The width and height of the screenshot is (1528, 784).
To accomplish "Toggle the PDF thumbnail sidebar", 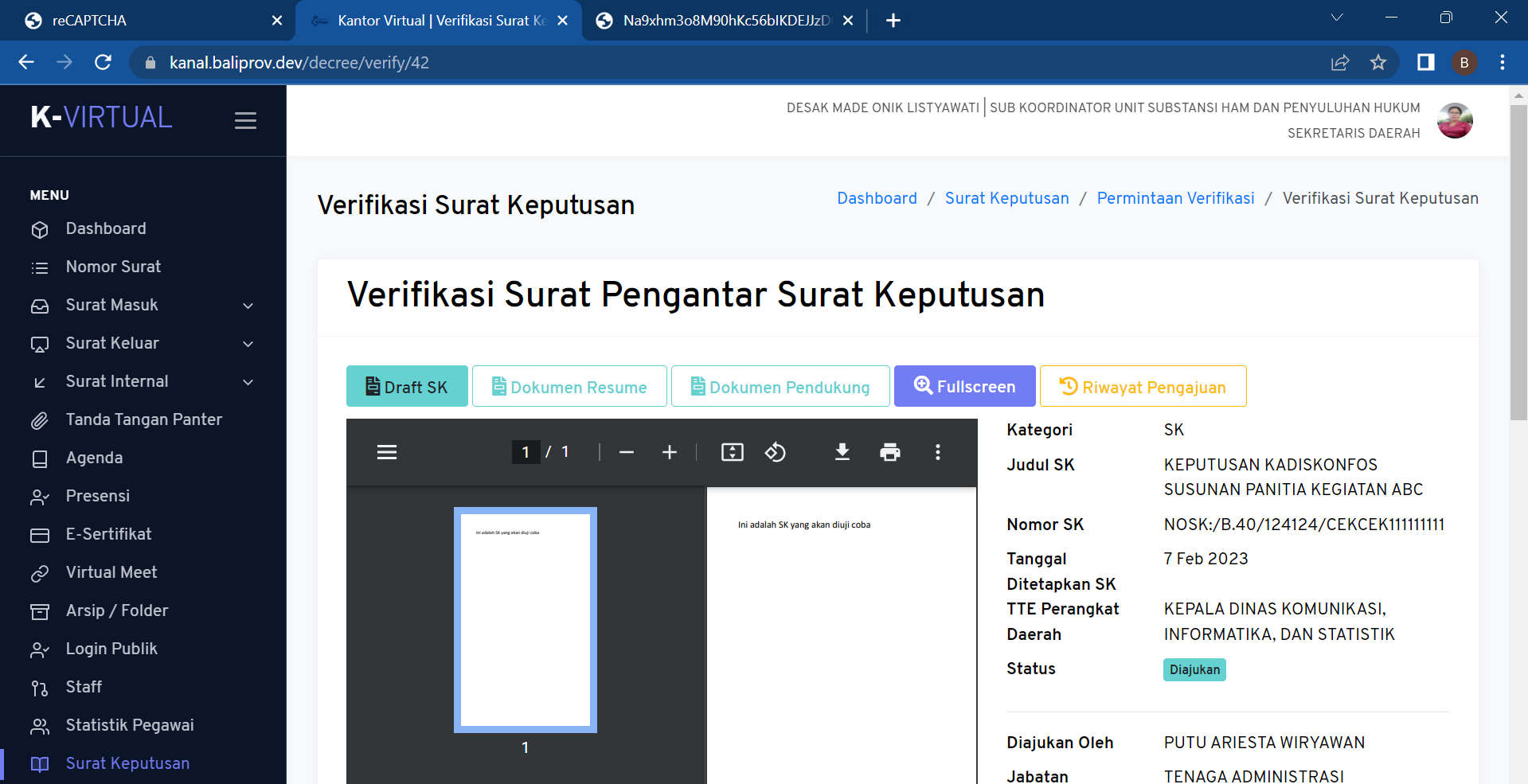I will 387,452.
